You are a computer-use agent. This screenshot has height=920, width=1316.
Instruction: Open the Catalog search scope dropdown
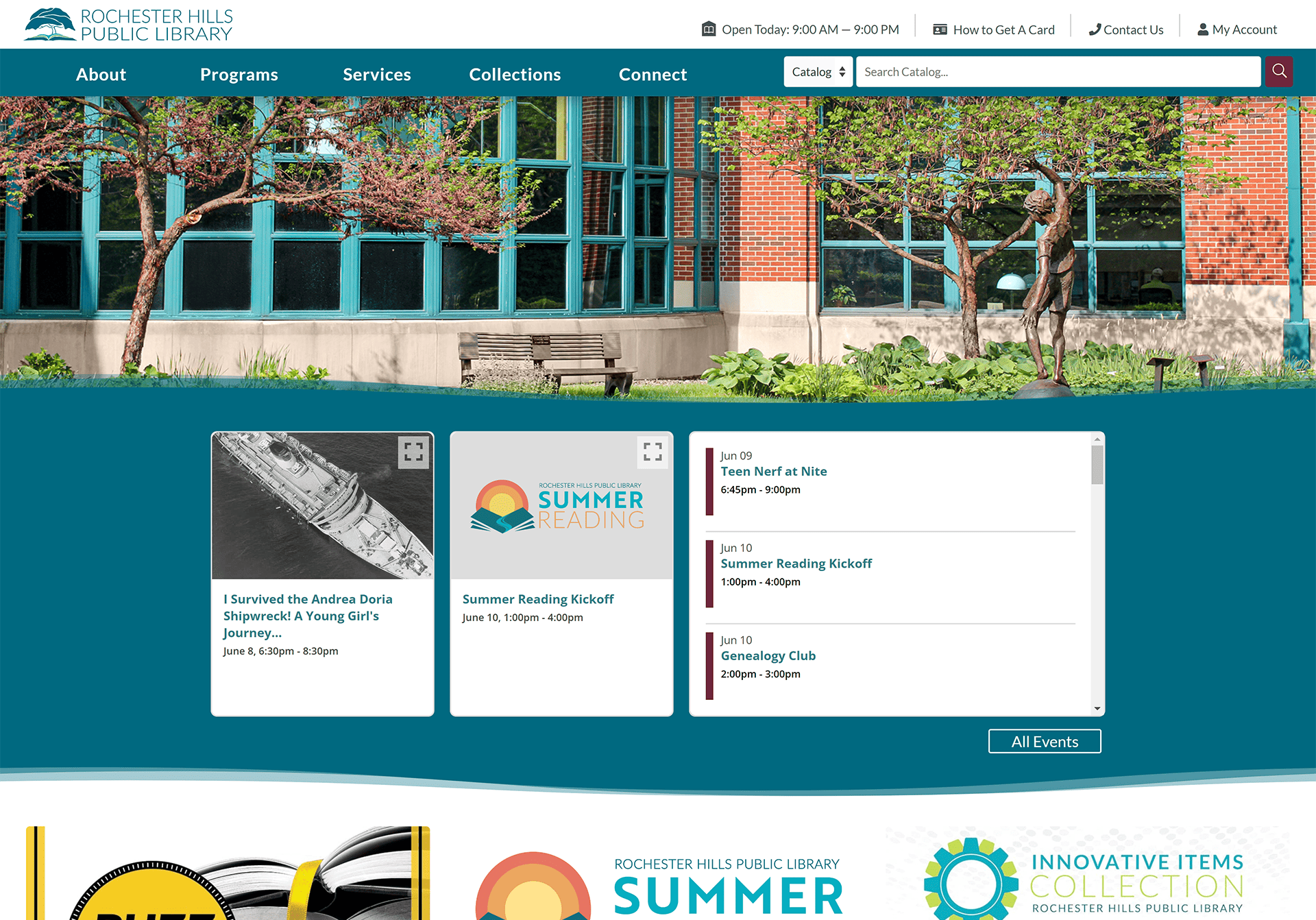coord(818,72)
